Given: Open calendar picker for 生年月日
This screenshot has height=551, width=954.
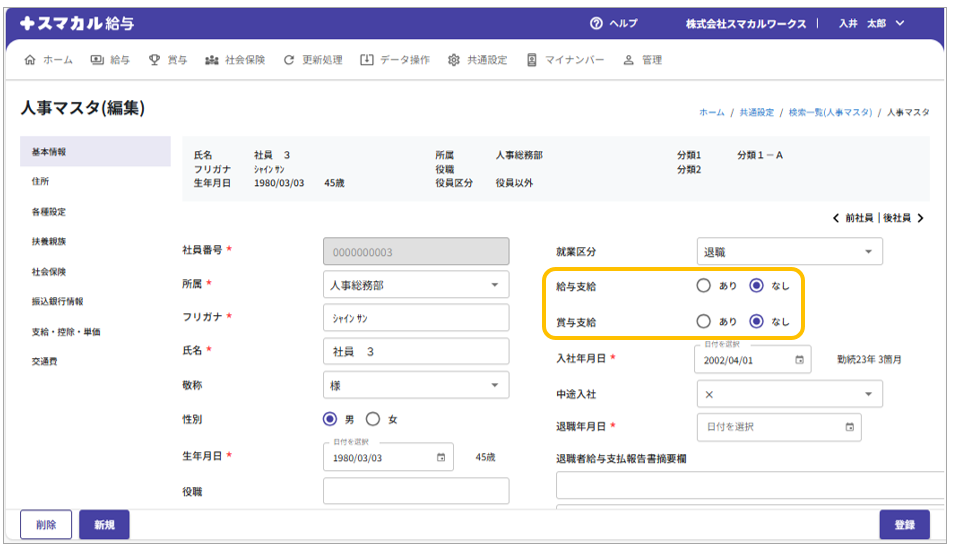Looking at the screenshot, I should (441, 458).
